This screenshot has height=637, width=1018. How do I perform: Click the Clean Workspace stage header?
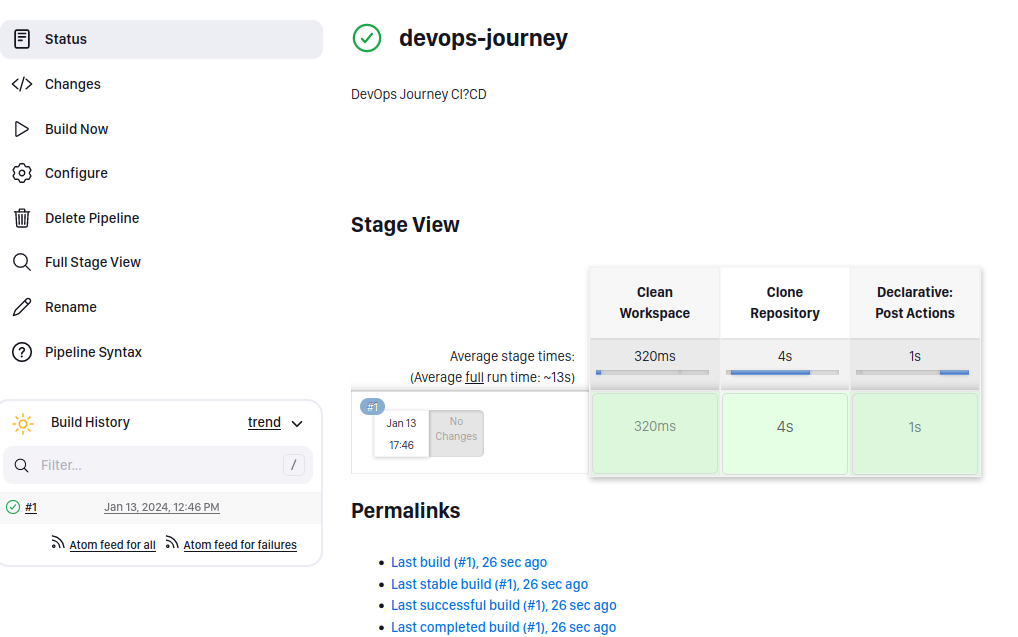coord(654,303)
